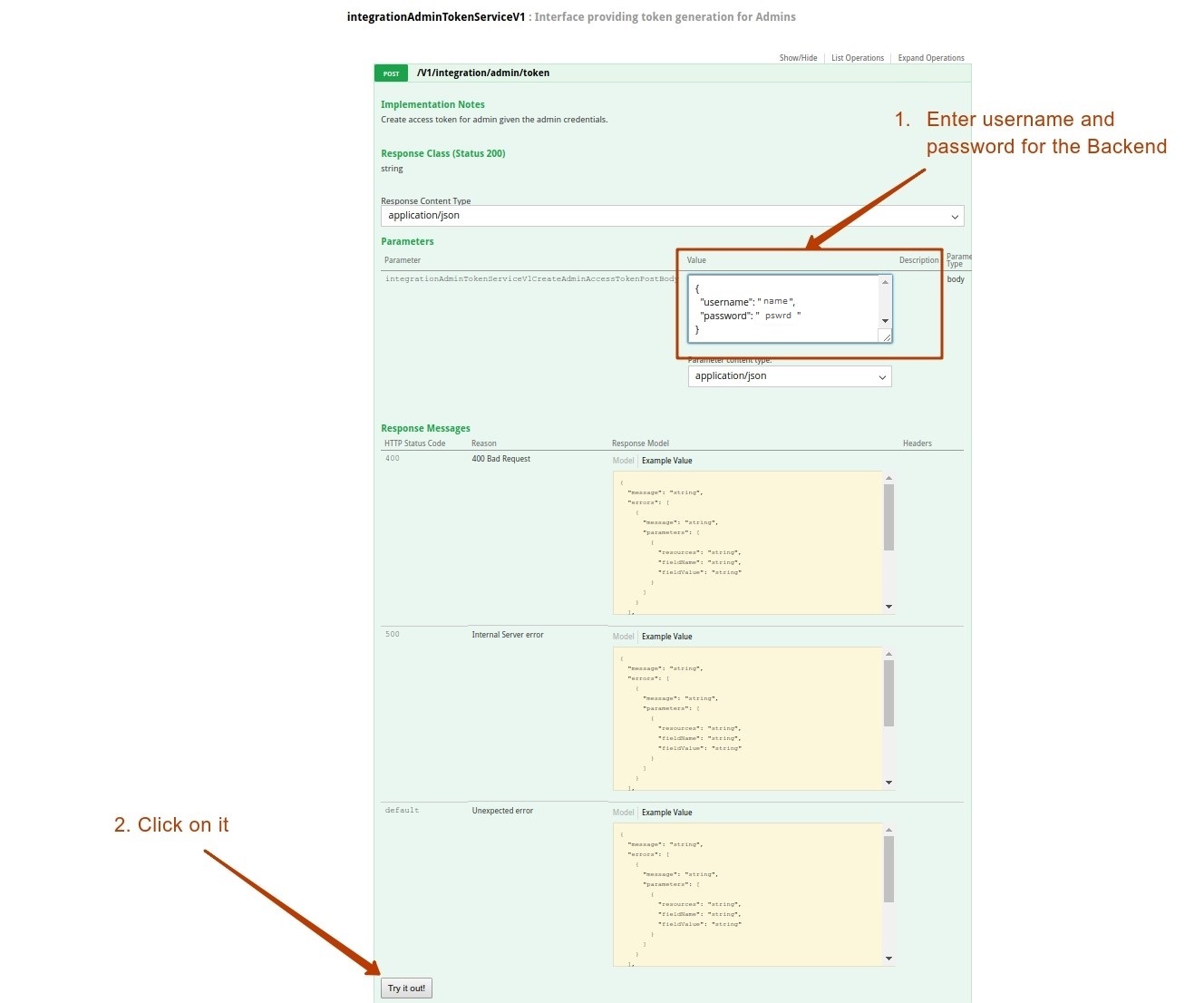
Task: Click the green POST method badge
Action: pos(392,73)
